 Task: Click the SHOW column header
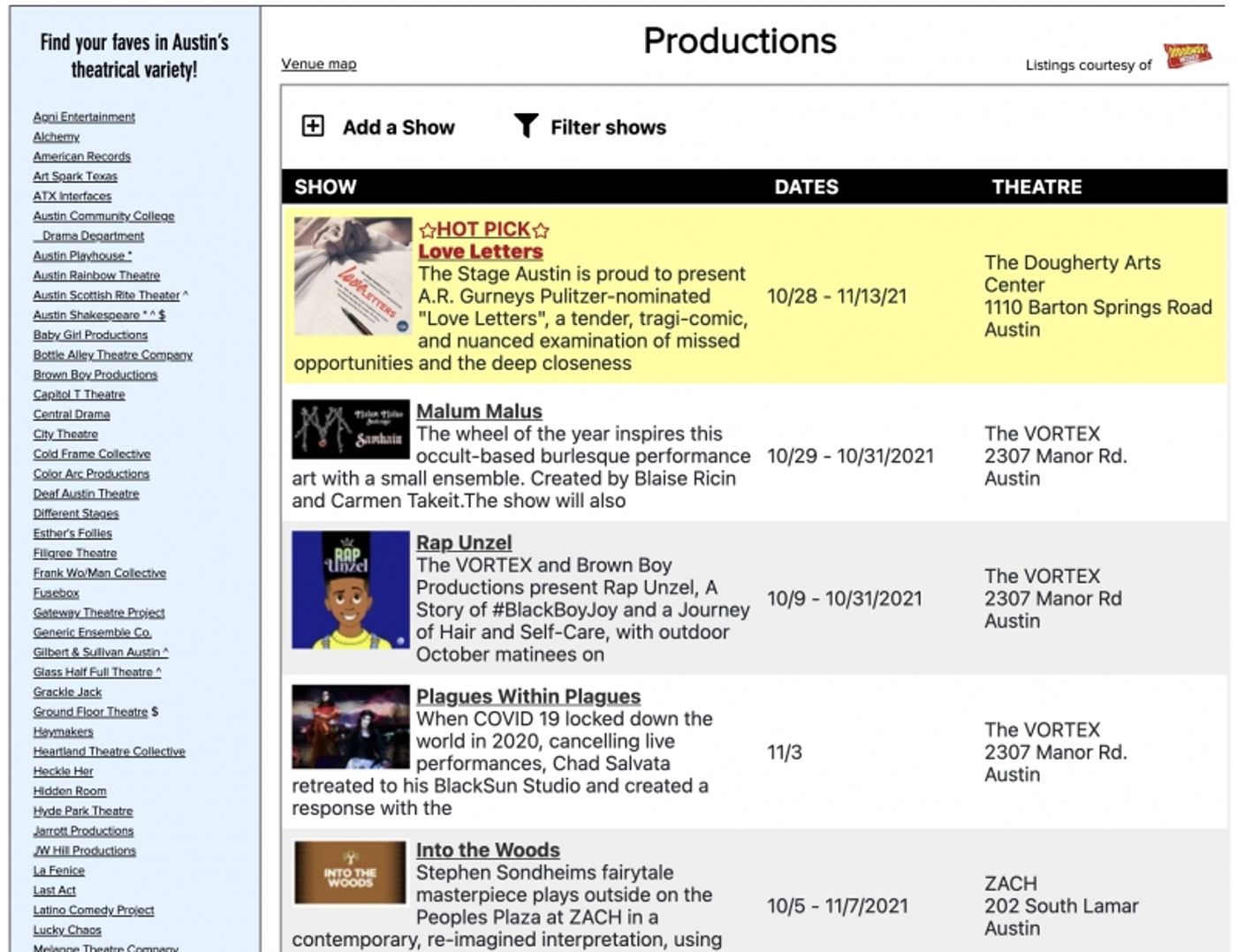323,186
